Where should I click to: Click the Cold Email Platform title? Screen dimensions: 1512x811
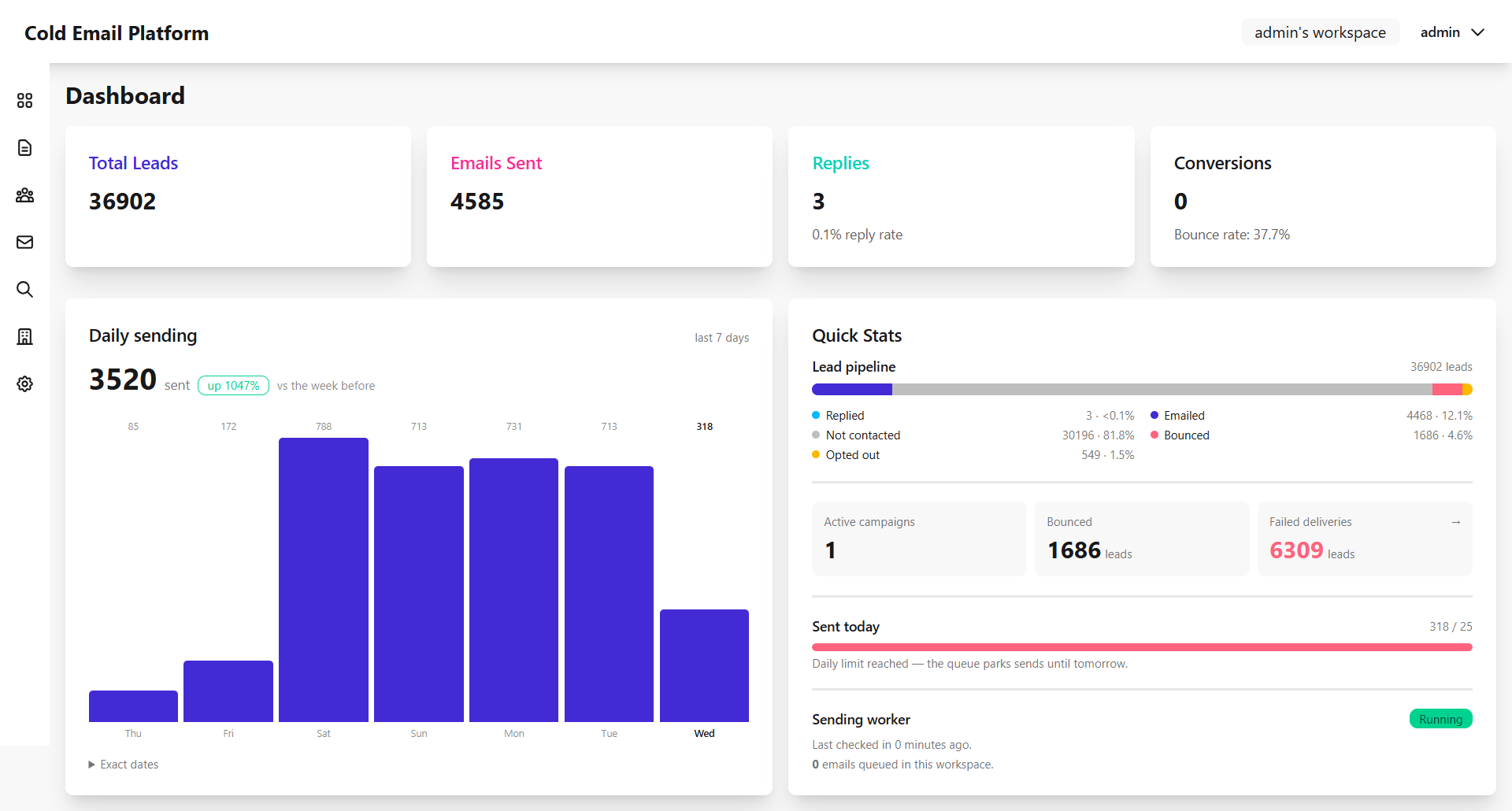click(x=117, y=33)
